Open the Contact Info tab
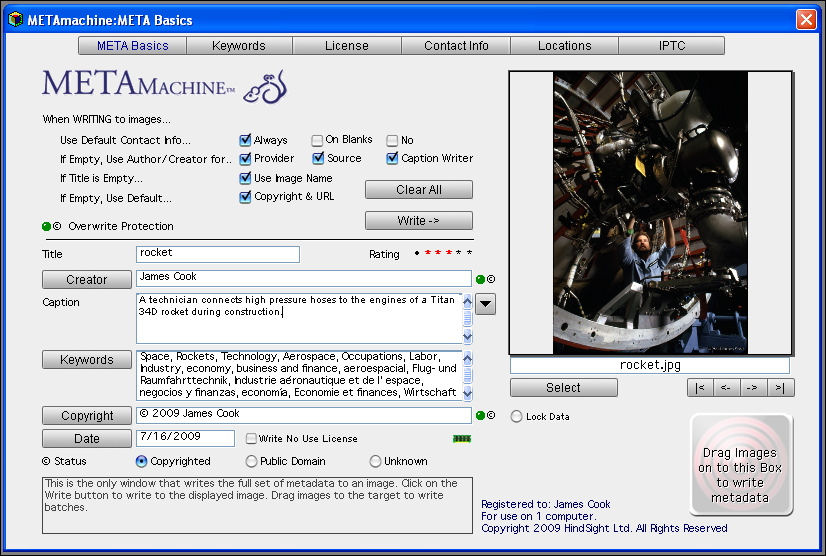Image resolution: width=826 pixels, height=556 pixels. click(456, 46)
